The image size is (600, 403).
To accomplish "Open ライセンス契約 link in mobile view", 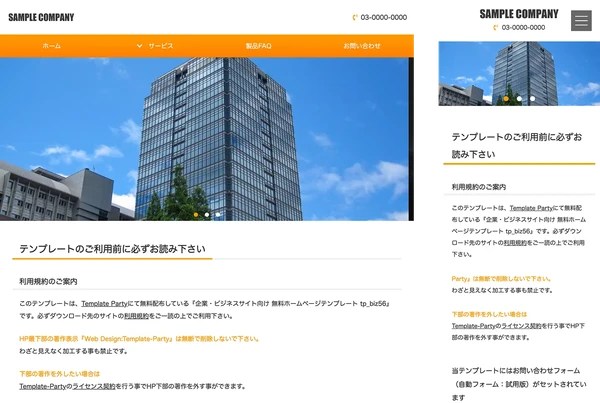I will [521, 326].
